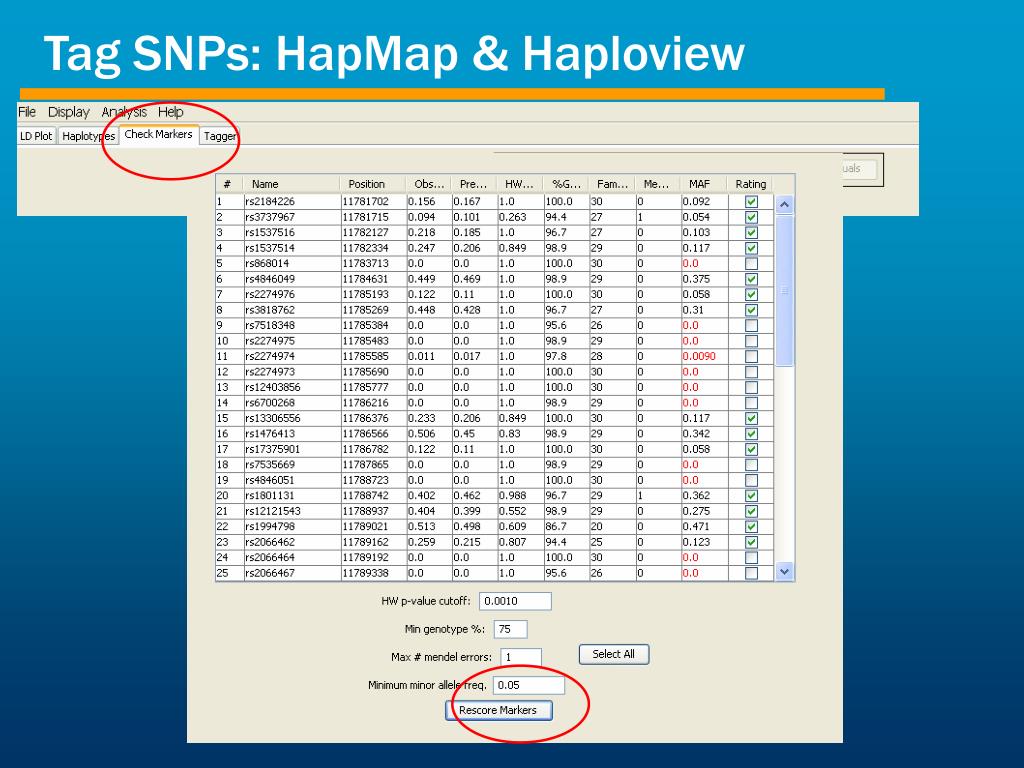
Task: Select marker name rs2274975
Action: pyautogui.click(x=270, y=341)
